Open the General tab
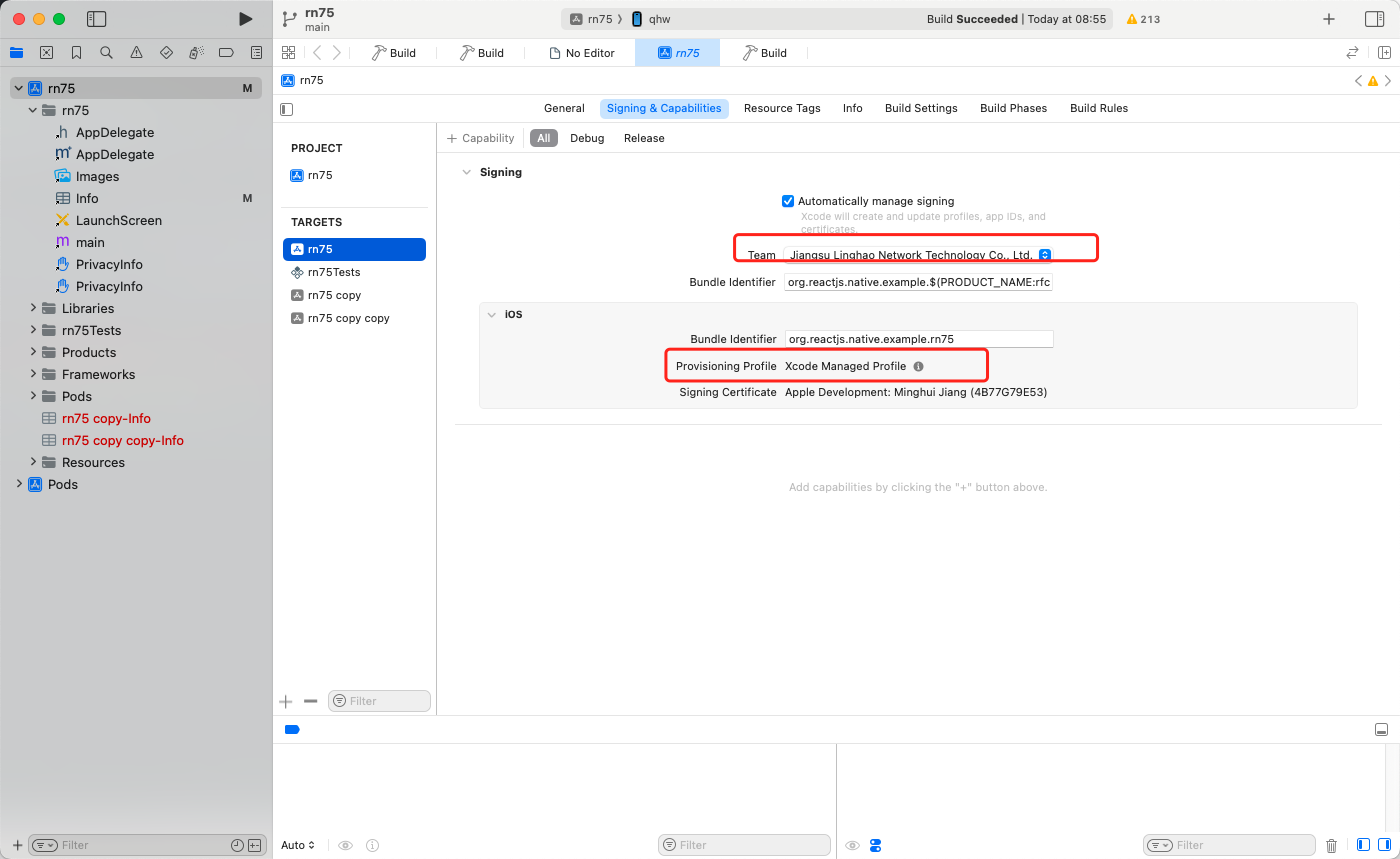 pyautogui.click(x=564, y=108)
